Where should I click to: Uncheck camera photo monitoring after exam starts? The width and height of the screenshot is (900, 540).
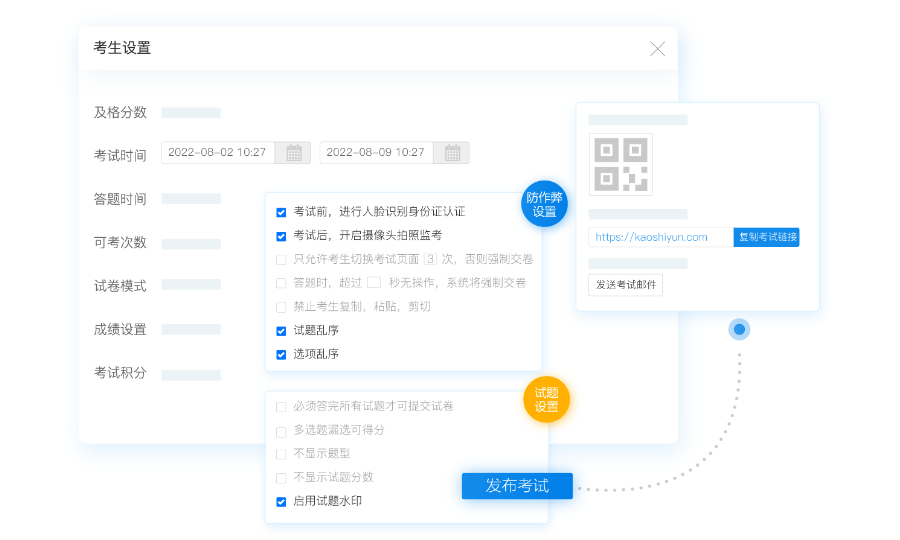click(281, 236)
